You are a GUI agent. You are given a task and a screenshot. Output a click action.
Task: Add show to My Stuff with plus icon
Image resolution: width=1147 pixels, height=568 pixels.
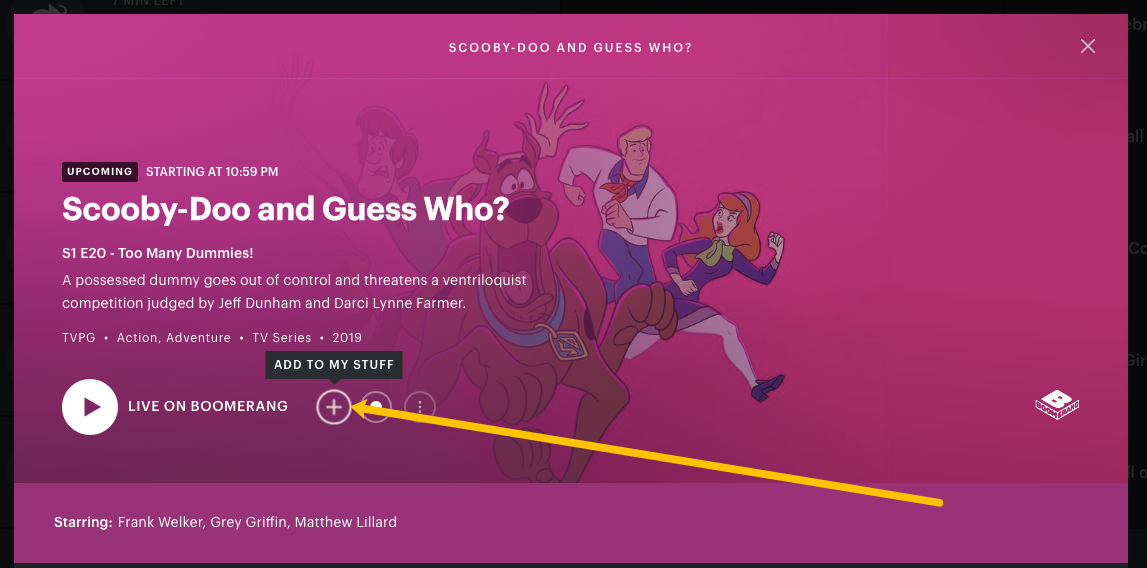pyautogui.click(x=334, y=407)
